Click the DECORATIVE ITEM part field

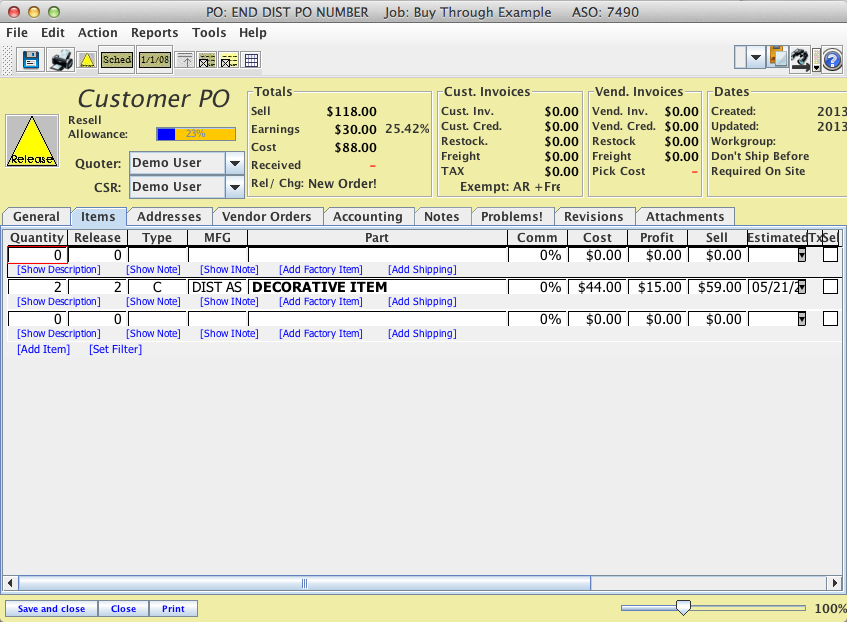pyautogui.click(x=377, y=287)
